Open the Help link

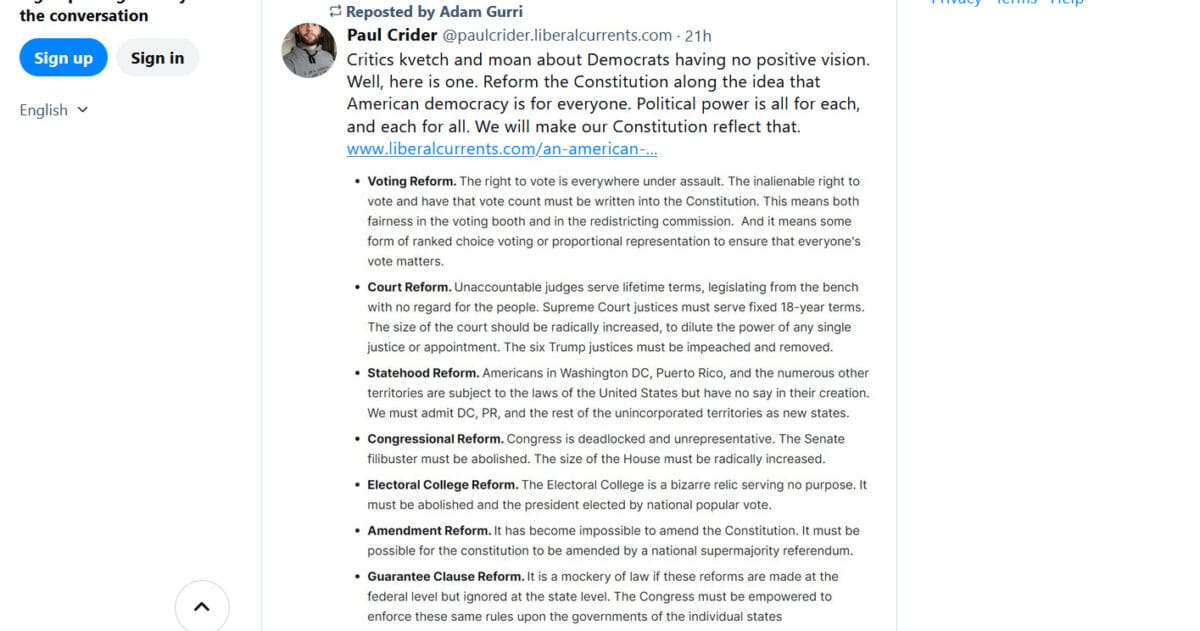(1067, 2)
